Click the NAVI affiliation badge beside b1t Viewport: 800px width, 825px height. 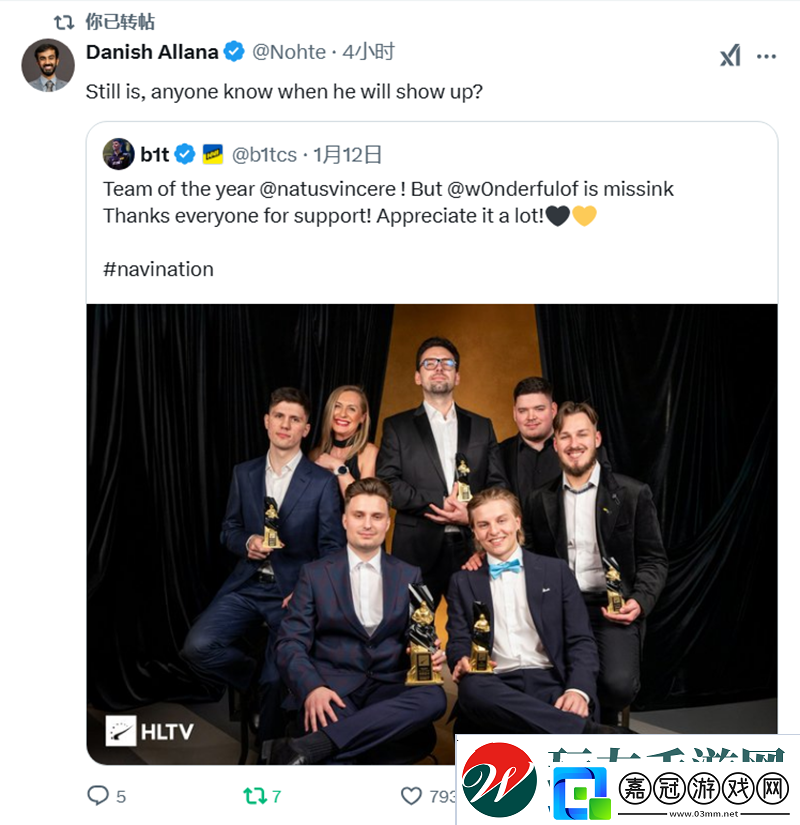213,154
